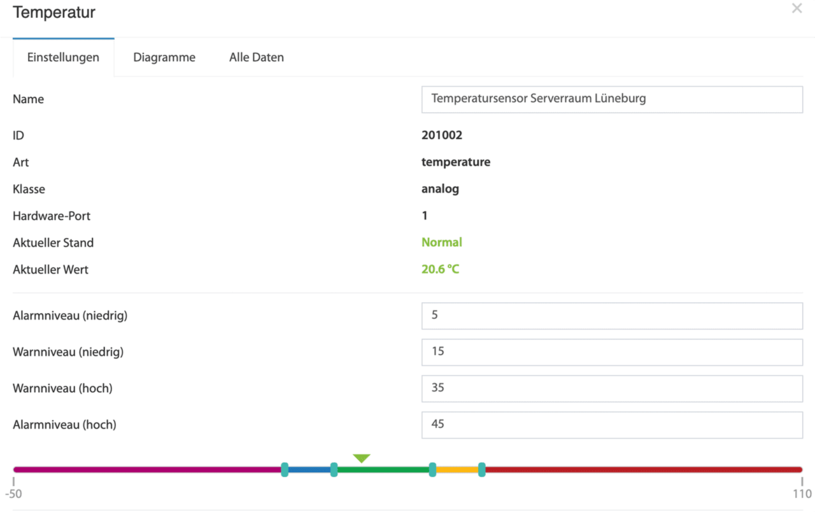Switch to the Diagramme tab
This screenshot has width=815, height=512.
click(x=164, y=57)
